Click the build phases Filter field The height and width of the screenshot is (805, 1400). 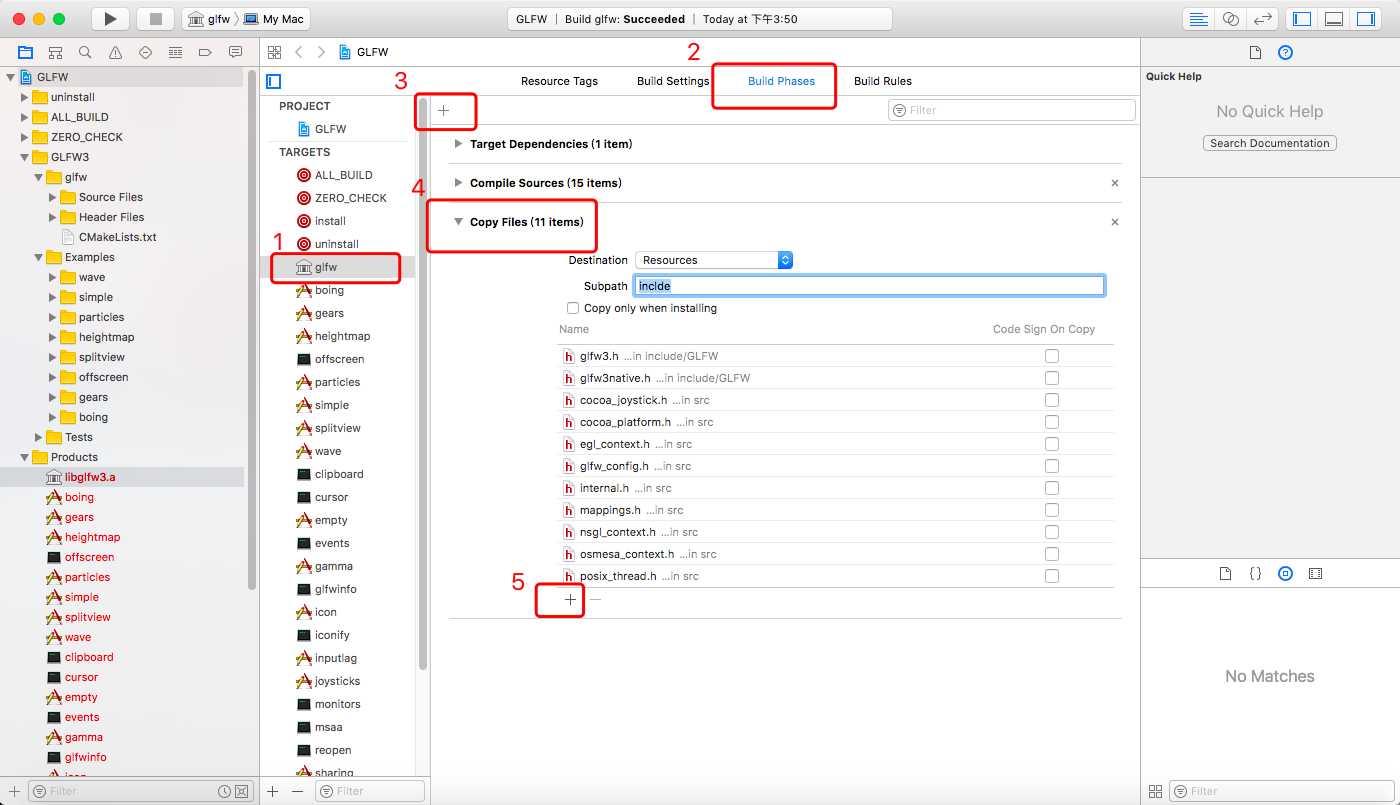pyautogui.click(x=1012, y=110)
